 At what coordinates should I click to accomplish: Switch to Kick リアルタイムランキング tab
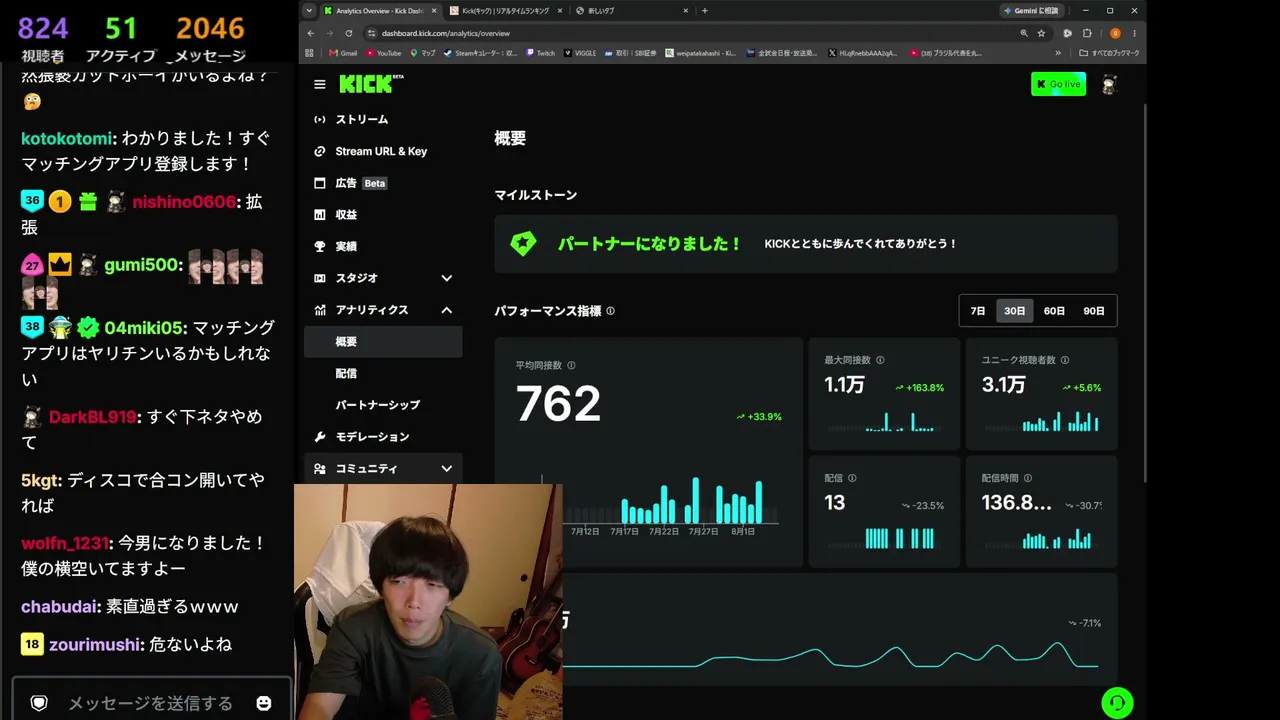(506, 10)
